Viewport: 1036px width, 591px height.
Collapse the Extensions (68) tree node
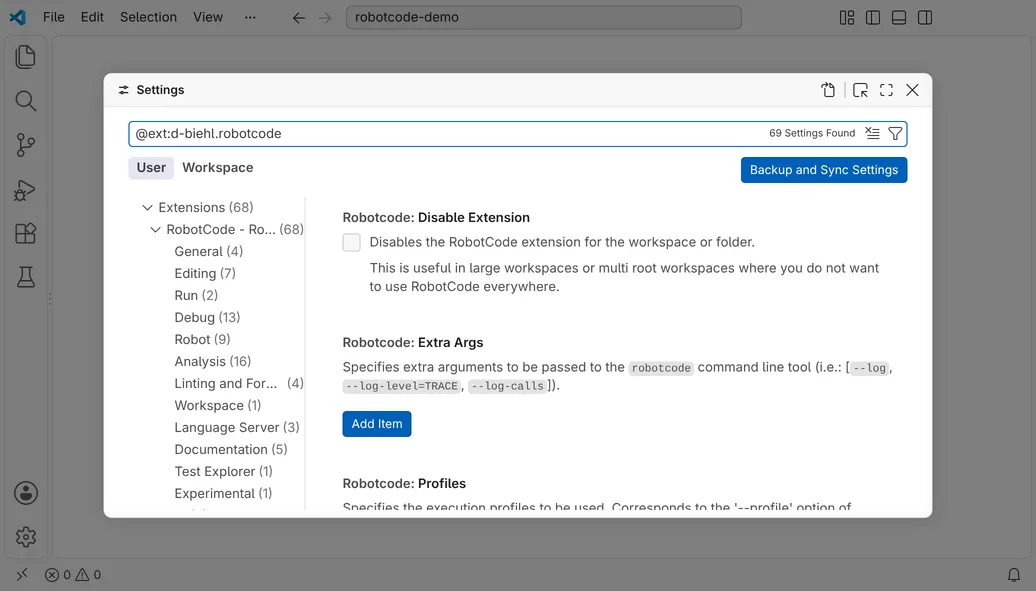tap(147, 208)
